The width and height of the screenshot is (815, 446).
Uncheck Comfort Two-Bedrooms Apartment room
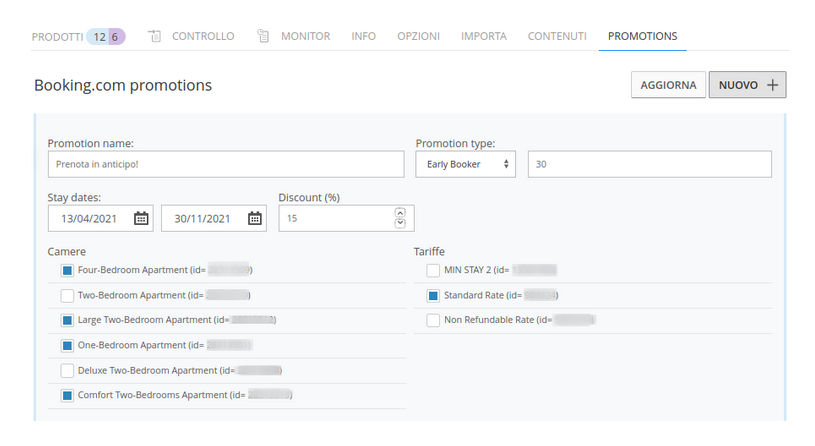pos(67,396)
